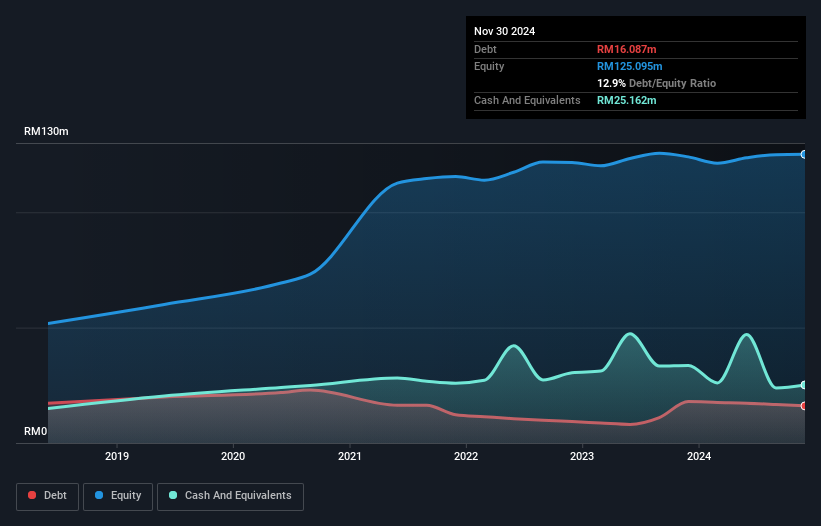Viewport: 821px width, 526px height.
Task: Toggle the Debt series legend button
Action: [x=48, y=496]
